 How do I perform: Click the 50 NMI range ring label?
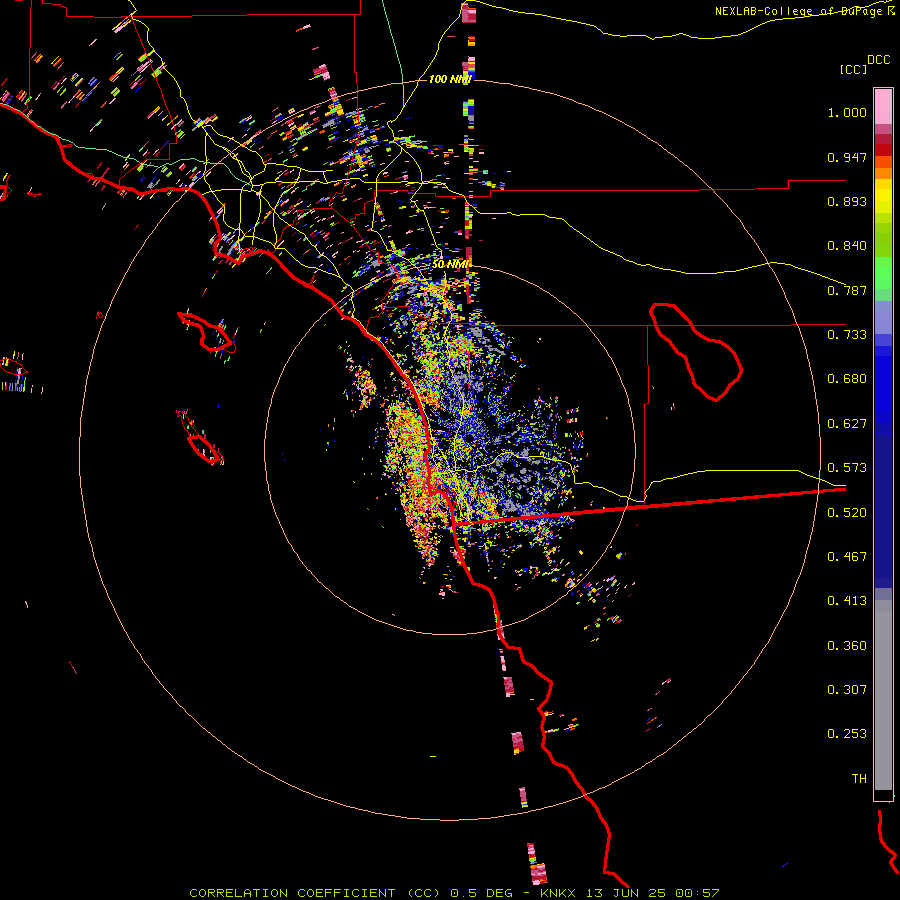451,265
